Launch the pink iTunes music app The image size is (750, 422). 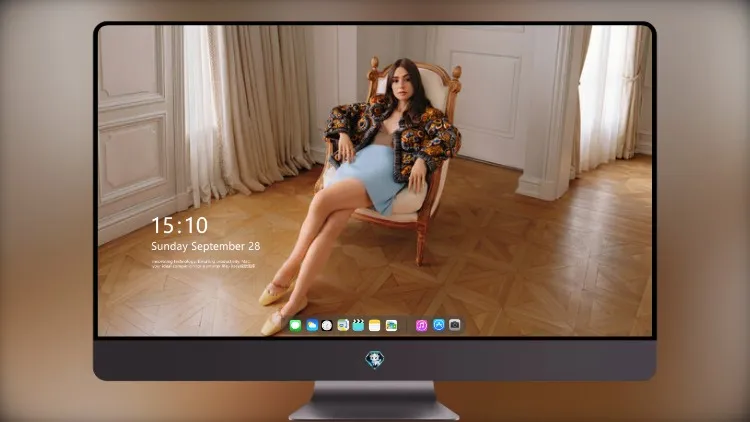(x=421, y=325)
